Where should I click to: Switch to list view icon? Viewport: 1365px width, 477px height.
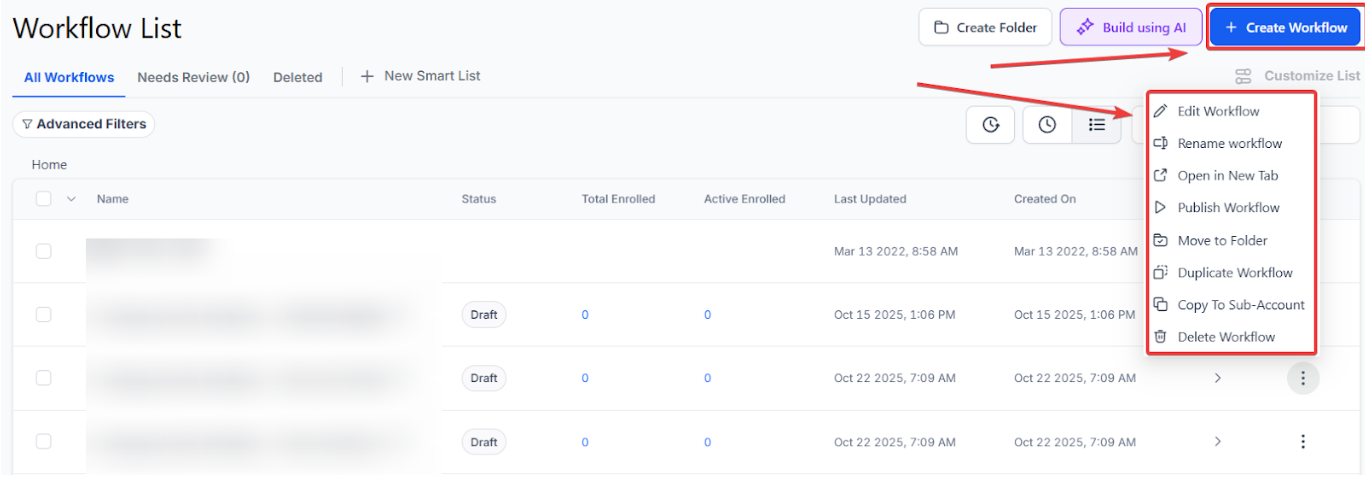1097,125
